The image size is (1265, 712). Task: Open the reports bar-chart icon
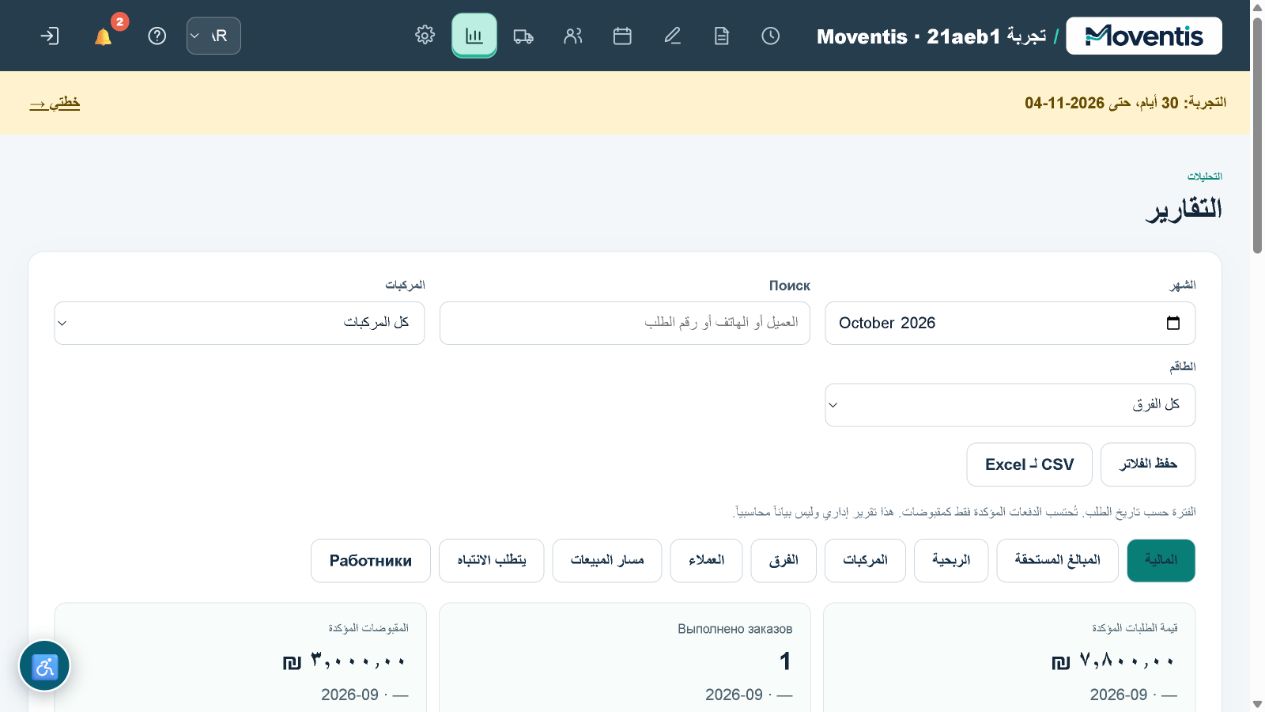474,36
